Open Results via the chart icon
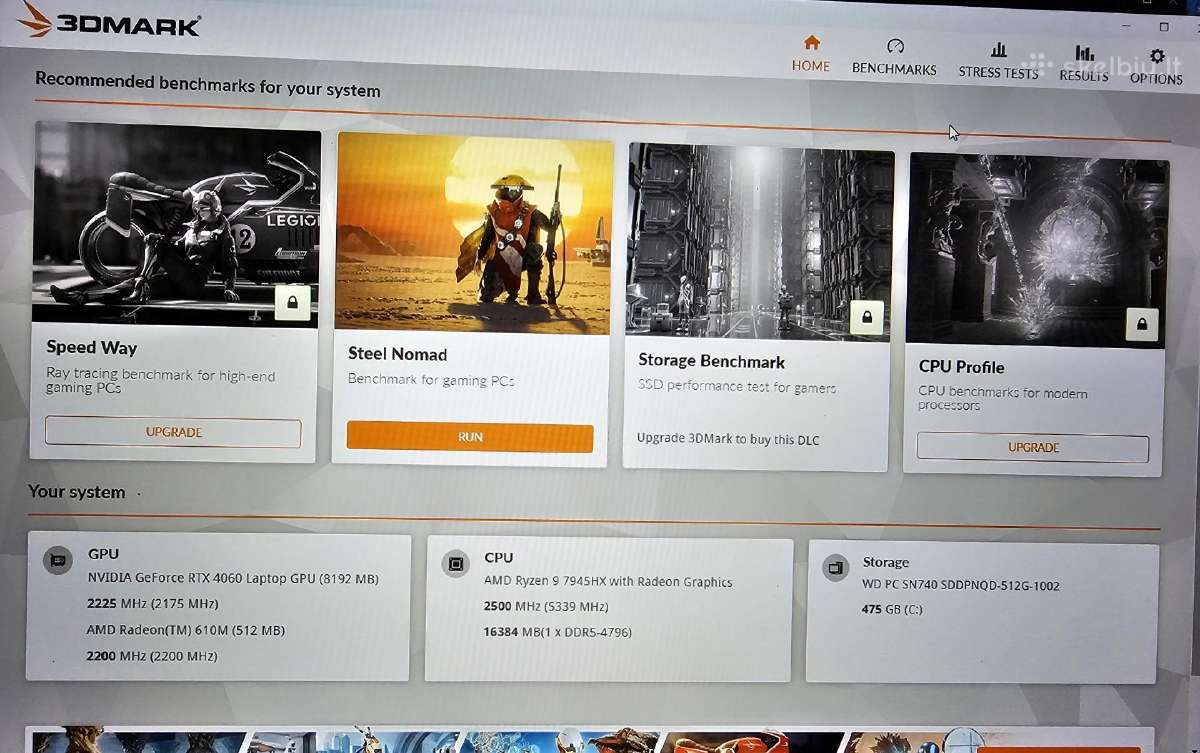The height and width of the screenshot is (753, 1200). tap(1084, 52)
